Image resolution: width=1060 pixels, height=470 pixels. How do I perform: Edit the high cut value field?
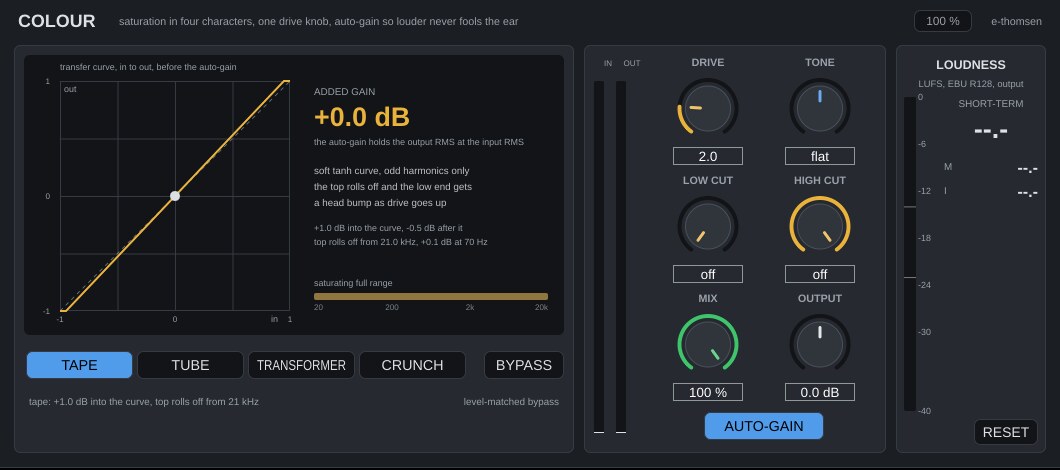pos(820,274)
